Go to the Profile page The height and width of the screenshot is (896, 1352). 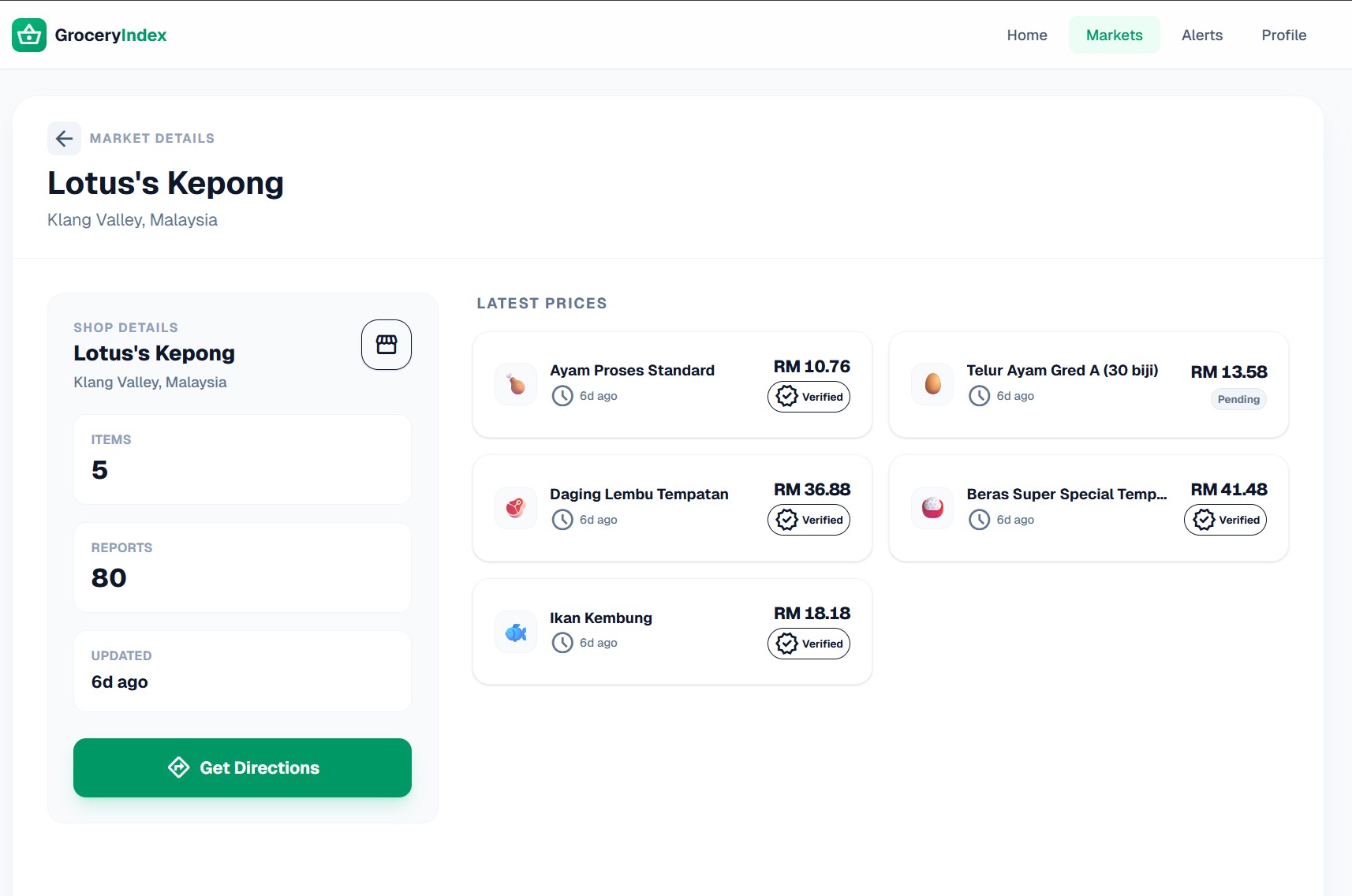click(x=1283, y=35)
